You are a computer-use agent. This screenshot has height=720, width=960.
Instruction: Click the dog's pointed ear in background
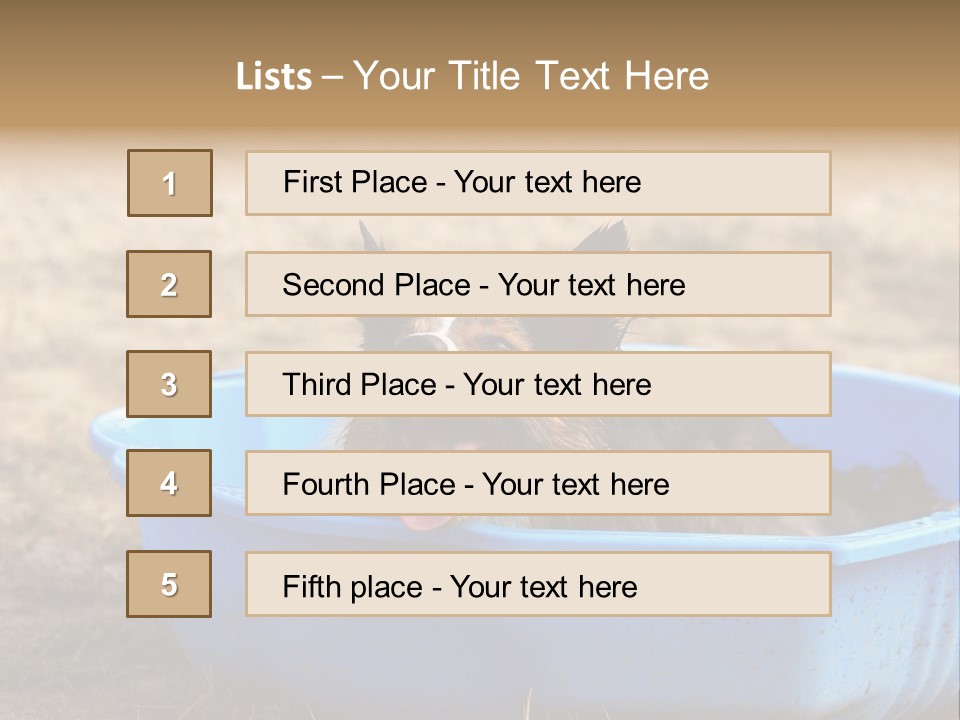(606, 236)
